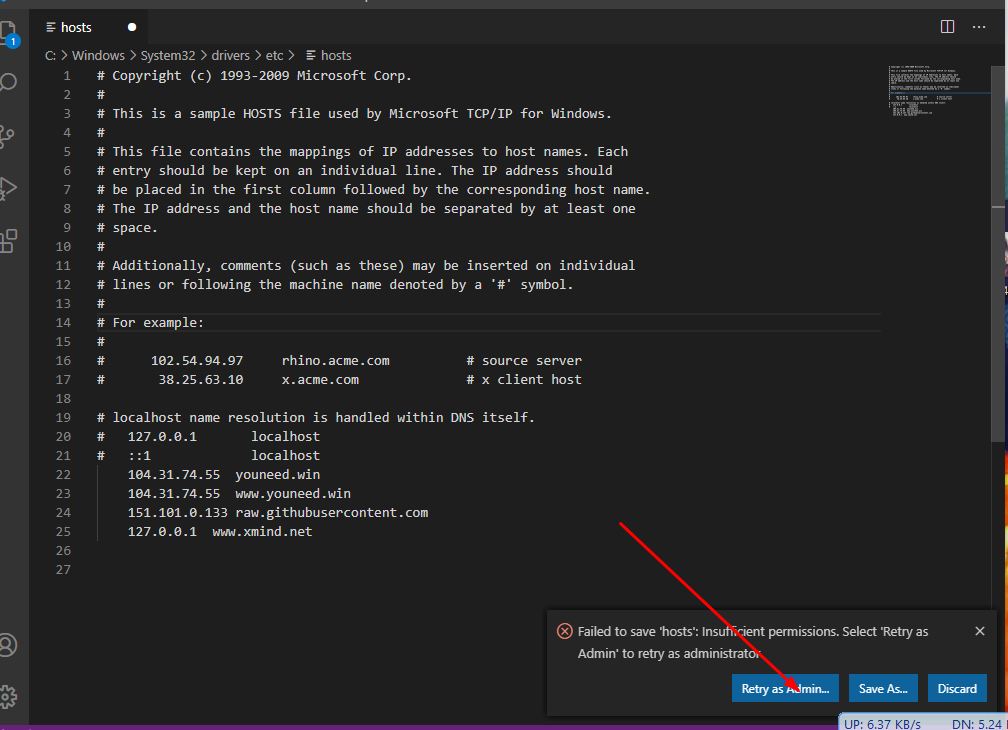Dismiss the failed-to-save notification
Screen dimensions: 1008x730
click(980, 631)
